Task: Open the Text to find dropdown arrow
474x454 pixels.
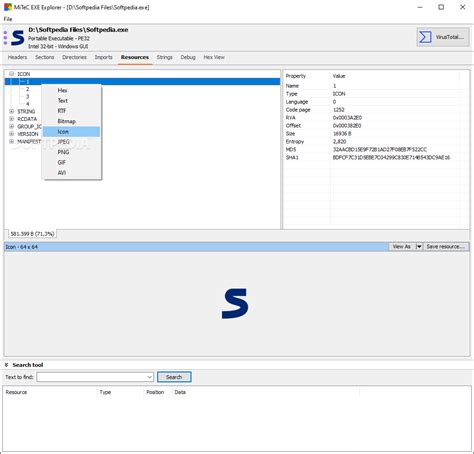Action: [150, 377]
